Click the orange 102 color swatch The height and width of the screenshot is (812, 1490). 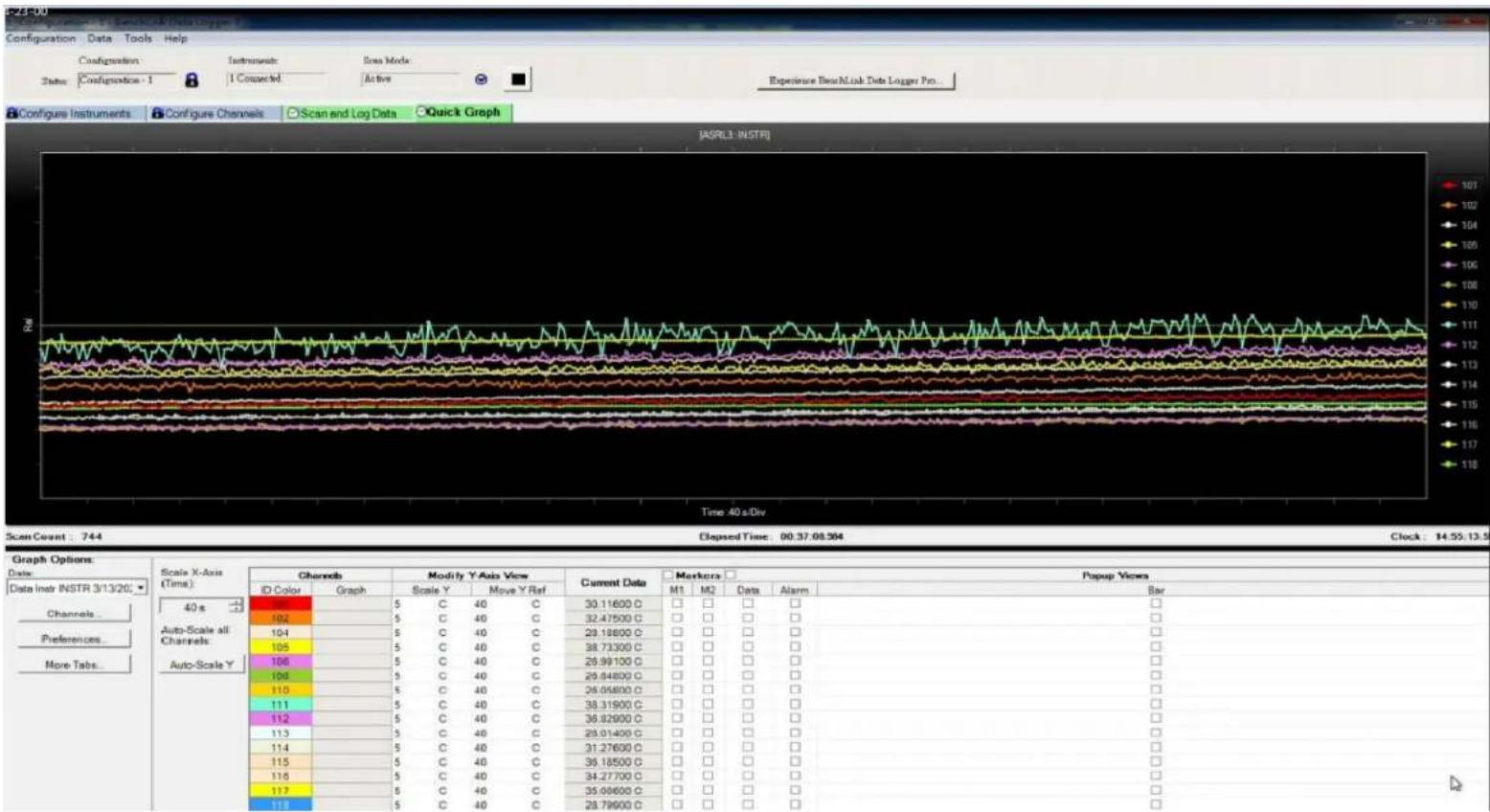[281, 619]
